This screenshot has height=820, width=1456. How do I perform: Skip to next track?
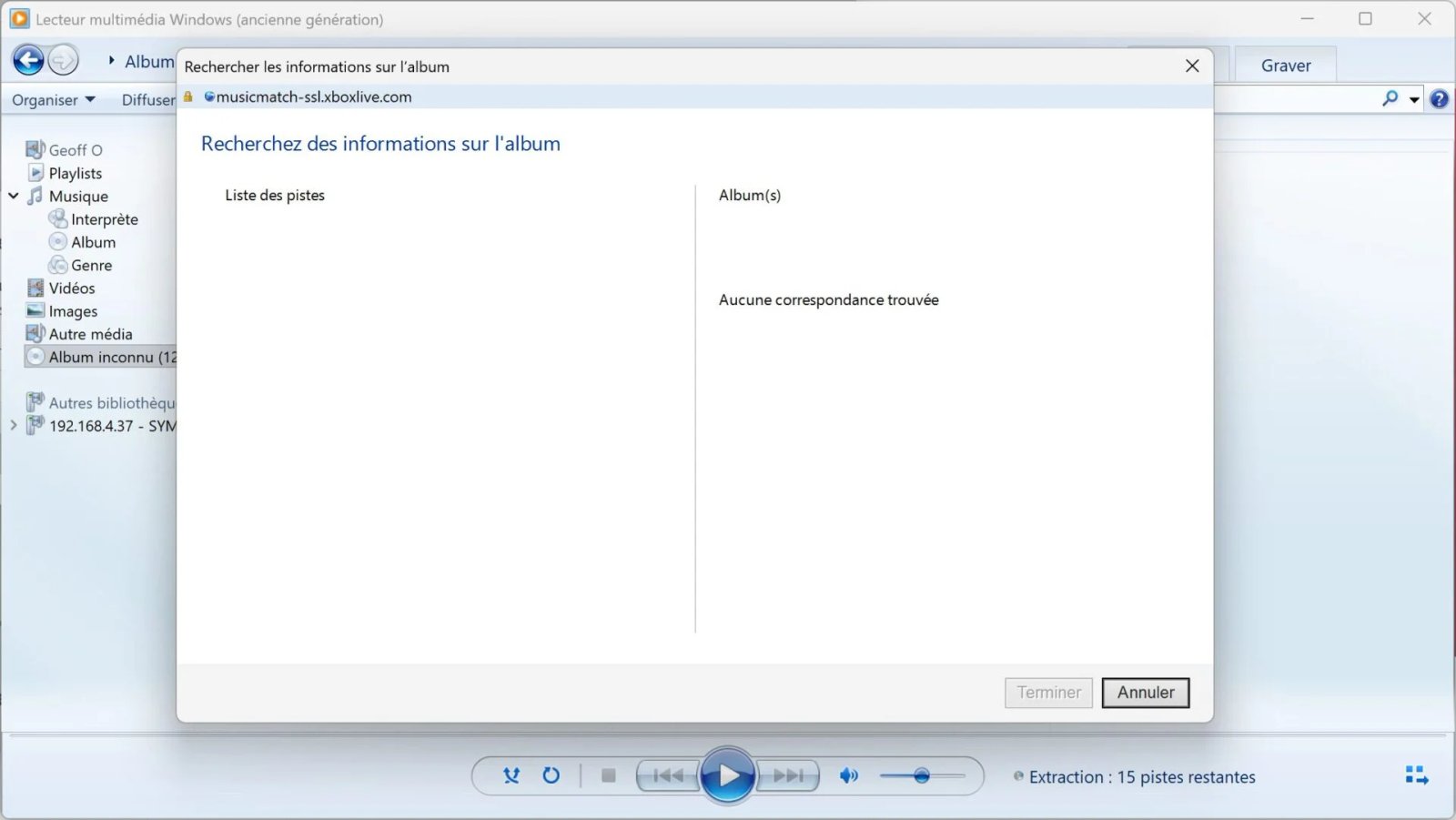click(x=787, y=775)
